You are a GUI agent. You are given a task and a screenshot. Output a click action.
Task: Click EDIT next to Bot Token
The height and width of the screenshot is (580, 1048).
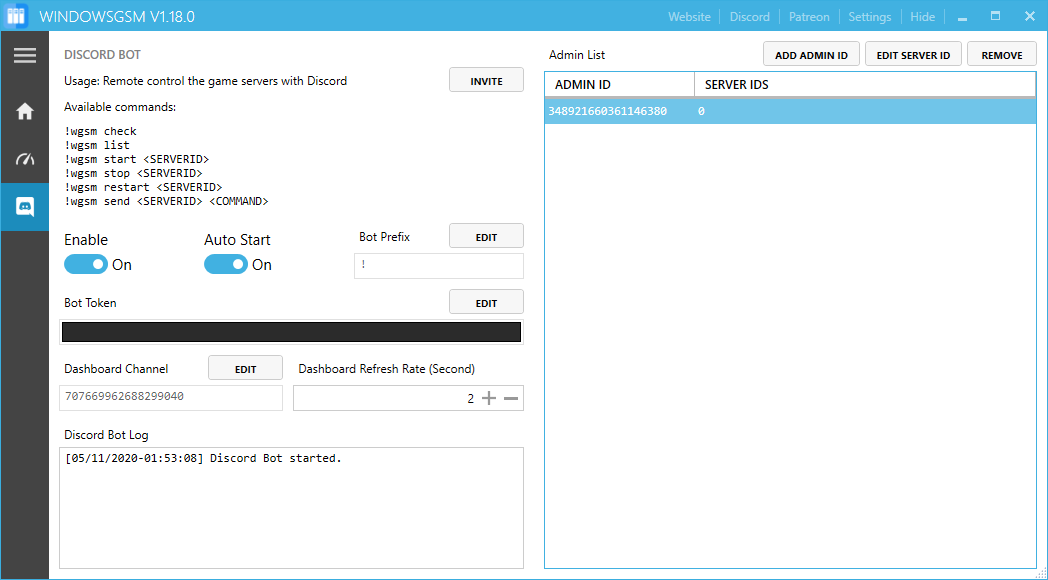coord(486,303)
